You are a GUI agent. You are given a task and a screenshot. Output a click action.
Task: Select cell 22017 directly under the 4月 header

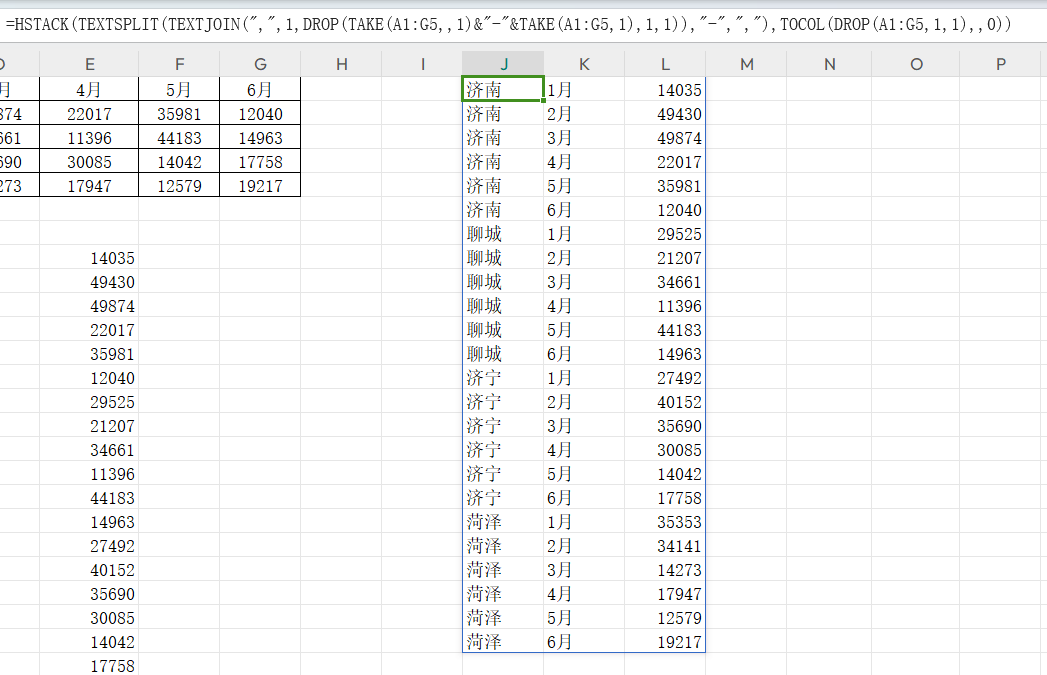click(x=89, y=114)
